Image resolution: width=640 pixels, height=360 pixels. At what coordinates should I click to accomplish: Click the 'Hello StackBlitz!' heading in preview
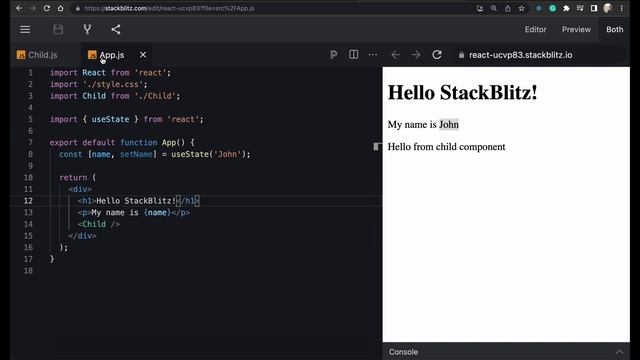462,92
